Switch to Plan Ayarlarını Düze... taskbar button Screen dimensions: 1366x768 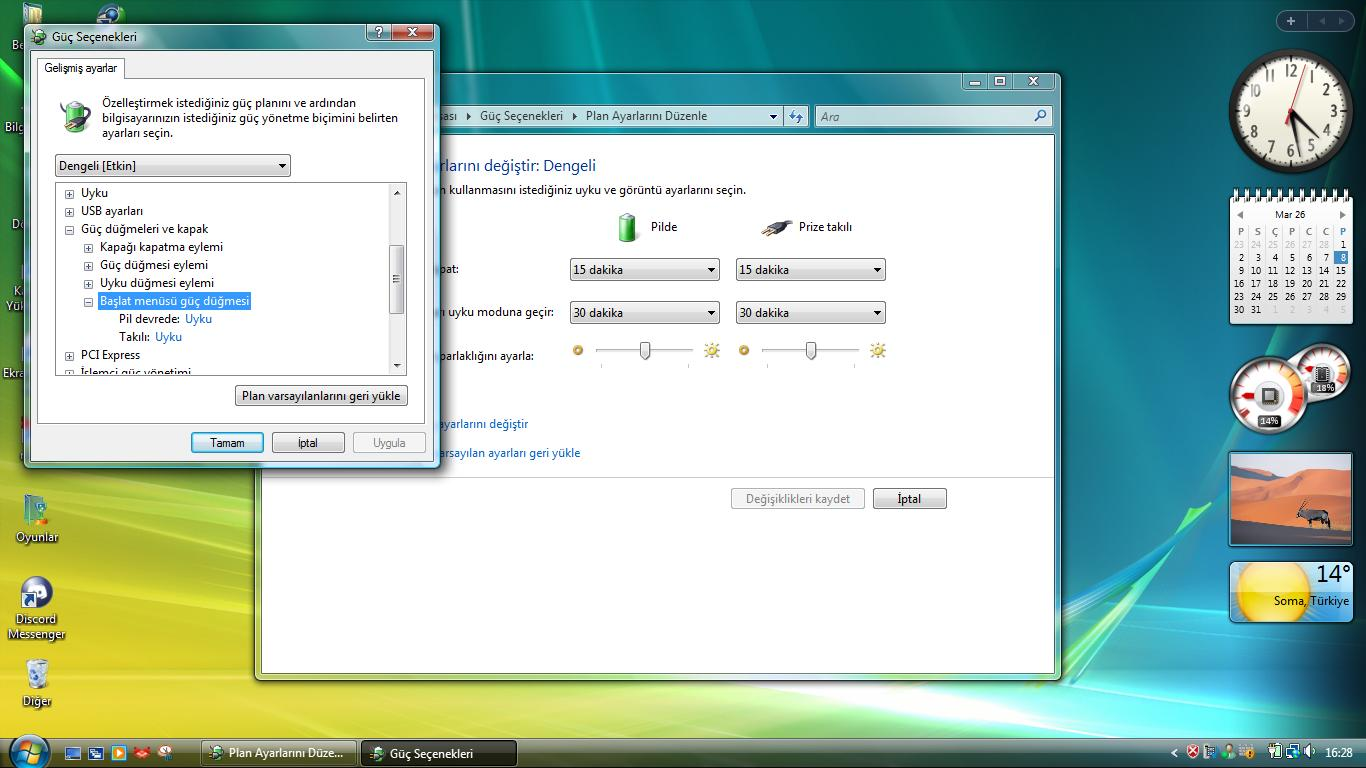click(x=279, y=753)
